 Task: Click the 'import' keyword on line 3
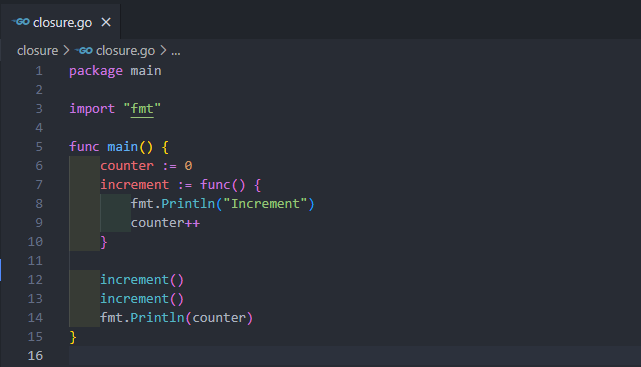click(x=92, y=109)
